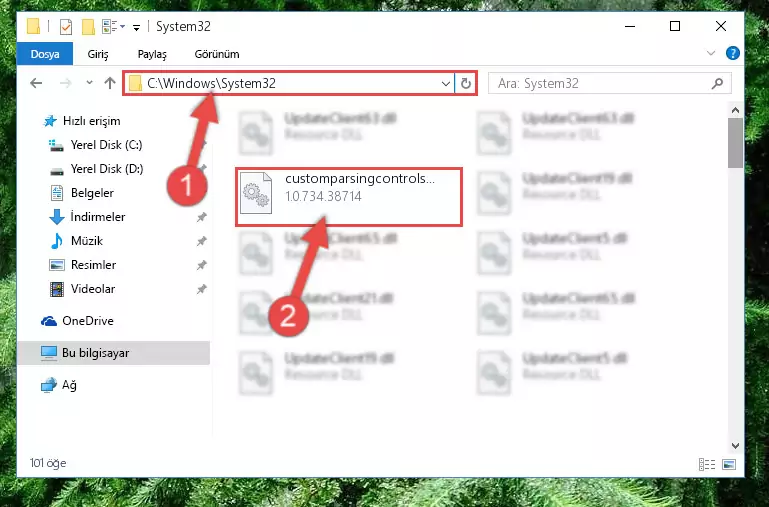This screenshot has width=769, height=507.
Task: Click the scroll down arrow of file list
Action: [x=735, y=446]
